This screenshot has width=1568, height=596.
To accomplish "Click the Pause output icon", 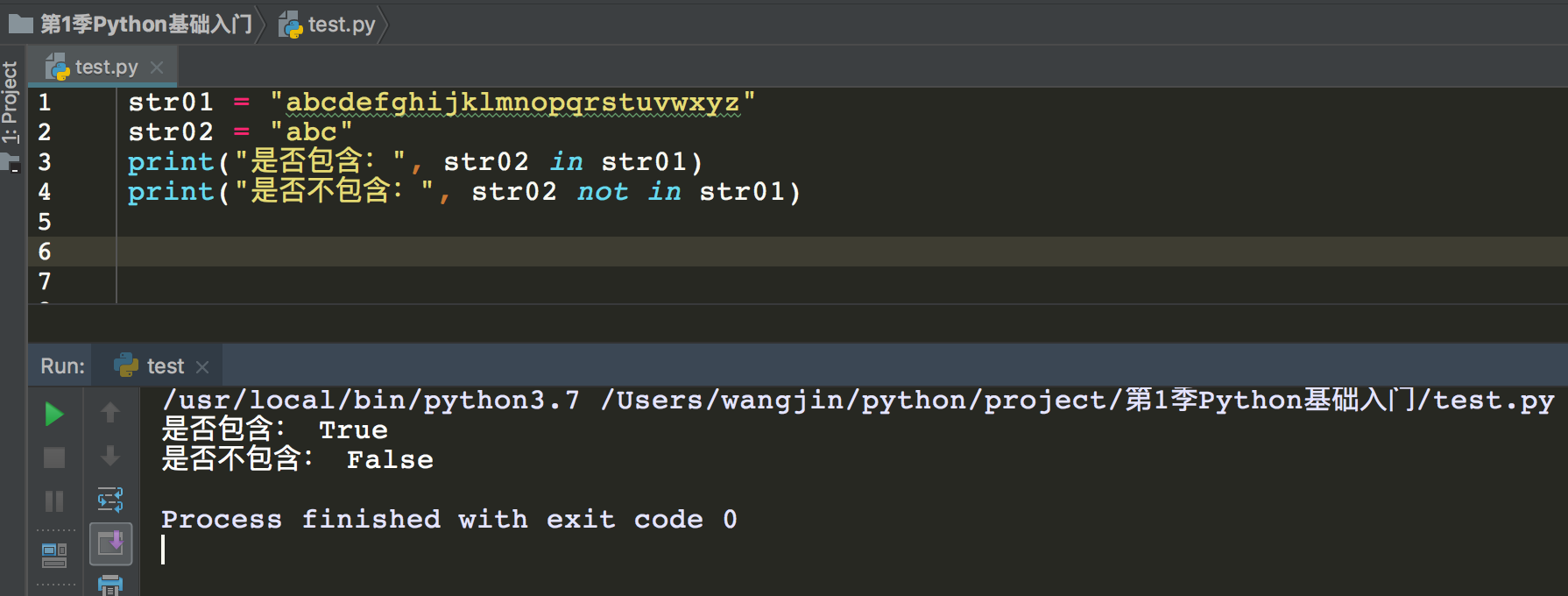I will click(54, 501).
